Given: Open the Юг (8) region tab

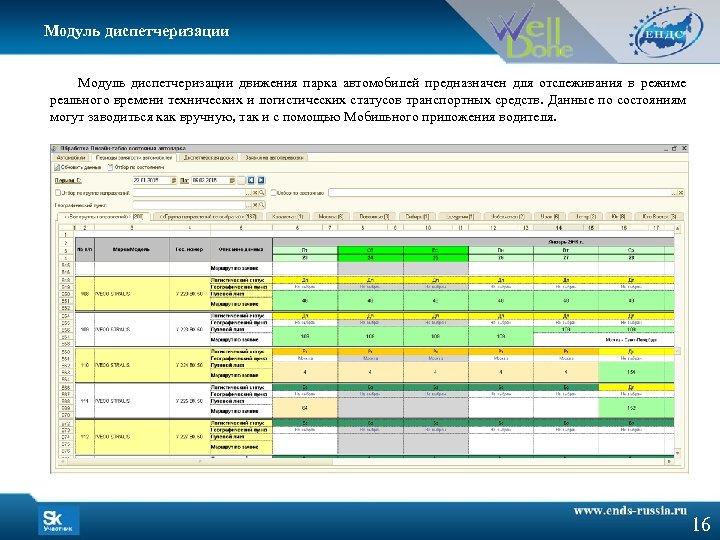Looking at the screenshot, I should tap(619, 216).
